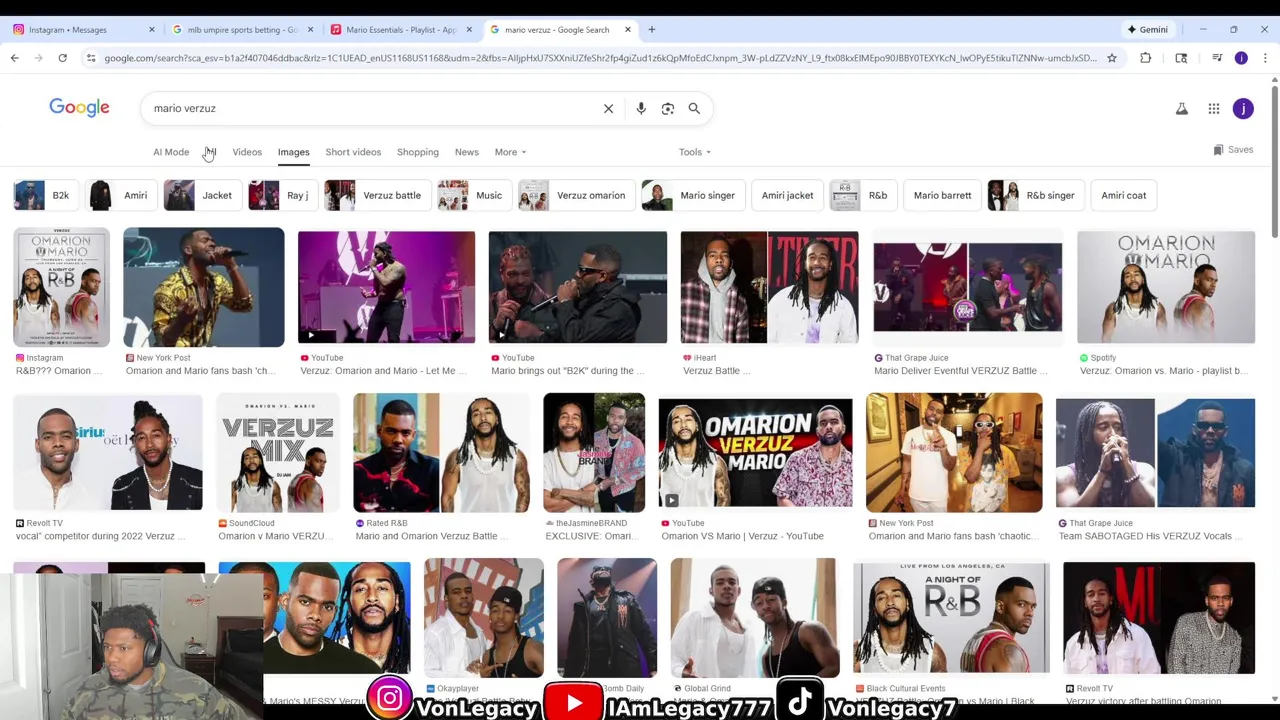The height and width of the screenshot is (720, 1280).
Task: Filter images by Verzuz battle chip
Action: click(x=376, y=195)
